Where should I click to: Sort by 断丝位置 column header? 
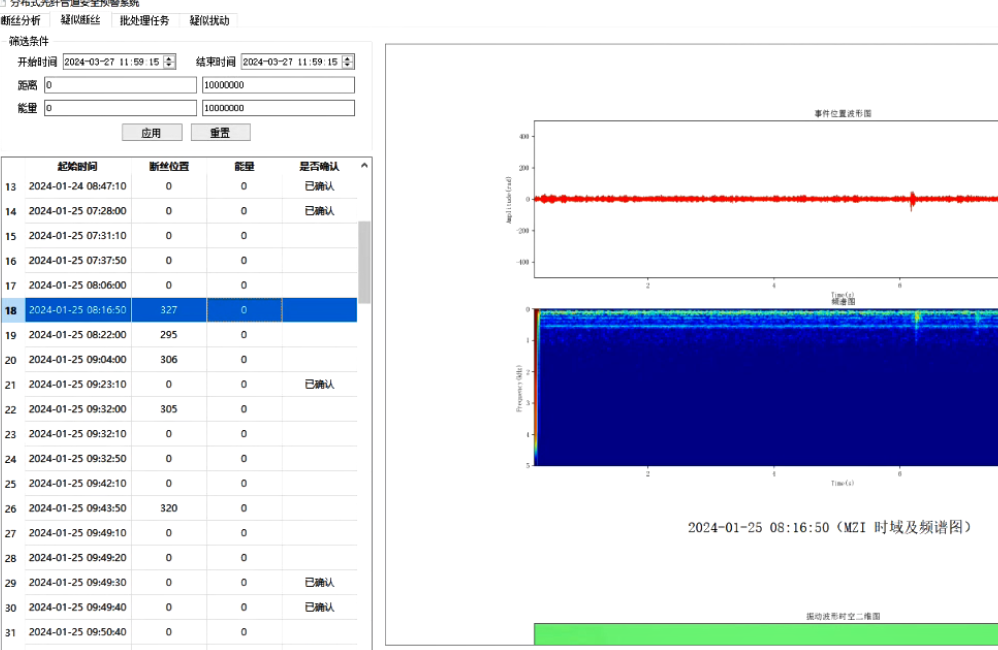point(169,166)
